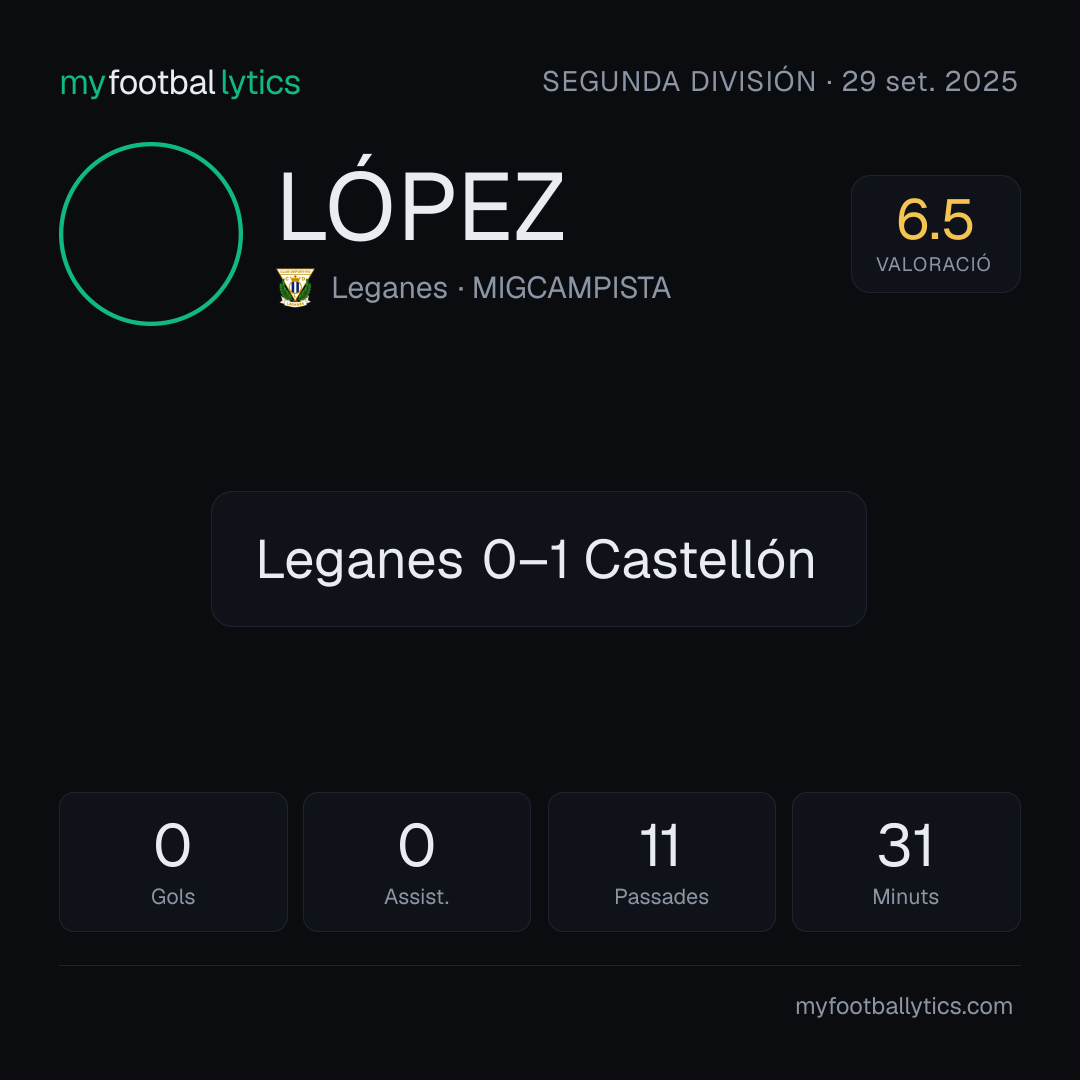Select the Minuts stat card
The width and height of the screenshot is (1080, 1080).
906,862
